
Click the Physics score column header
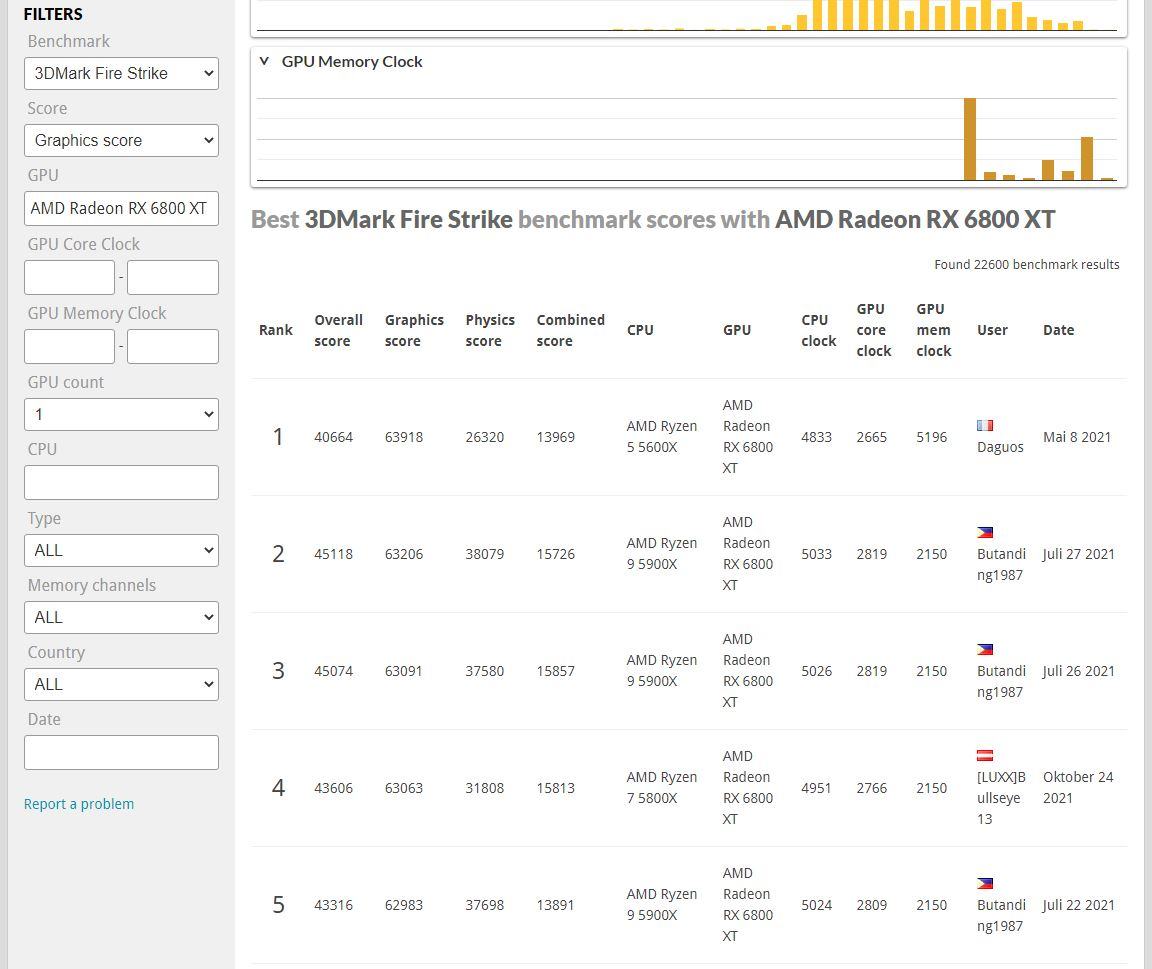(x=490, y=331)
